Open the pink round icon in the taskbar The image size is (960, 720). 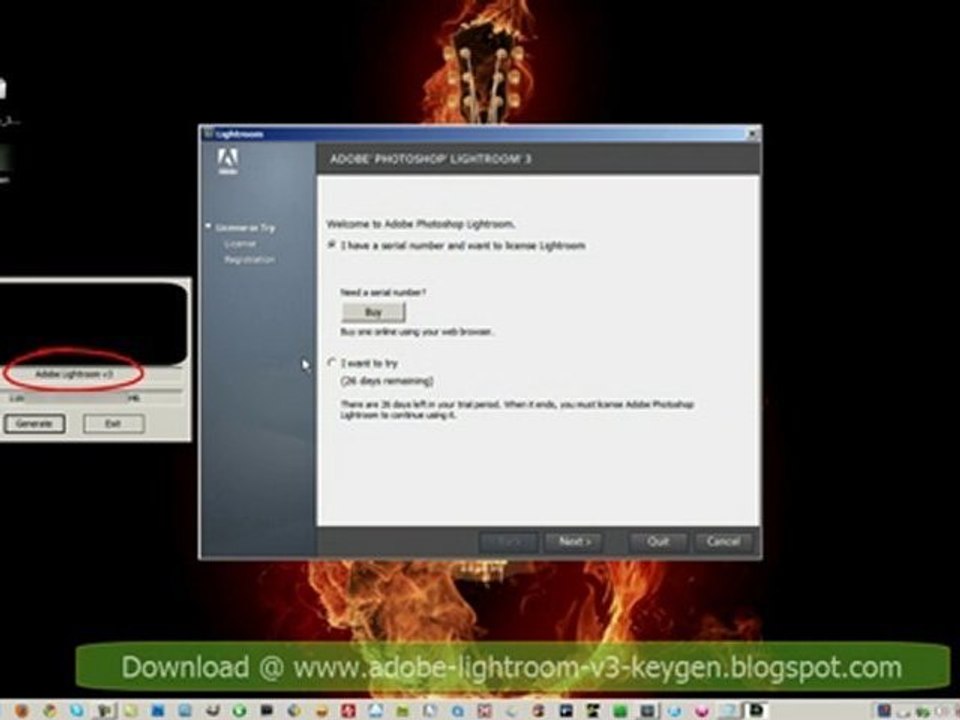point(702,711)
